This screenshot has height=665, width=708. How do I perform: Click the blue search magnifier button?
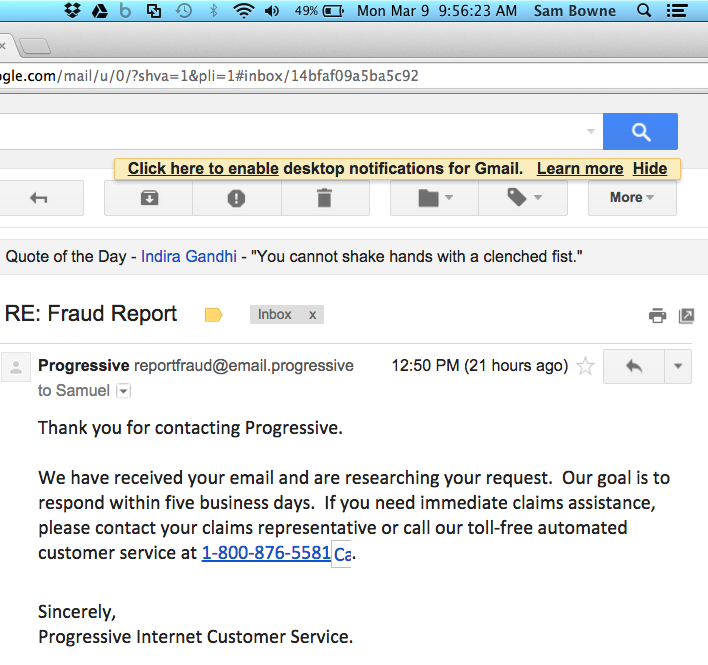641,131
